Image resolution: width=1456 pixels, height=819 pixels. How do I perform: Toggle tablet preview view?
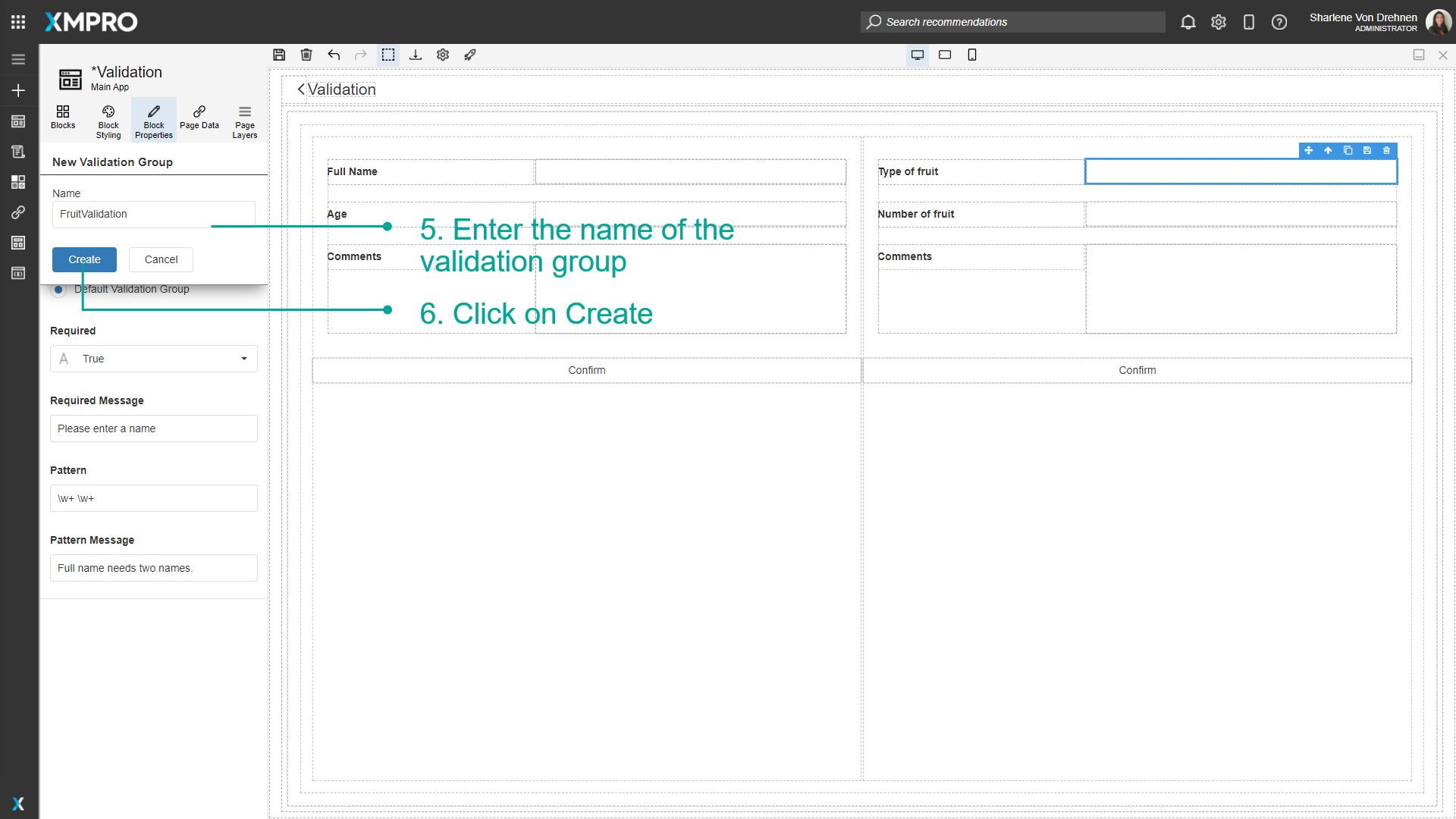(944, 55)
